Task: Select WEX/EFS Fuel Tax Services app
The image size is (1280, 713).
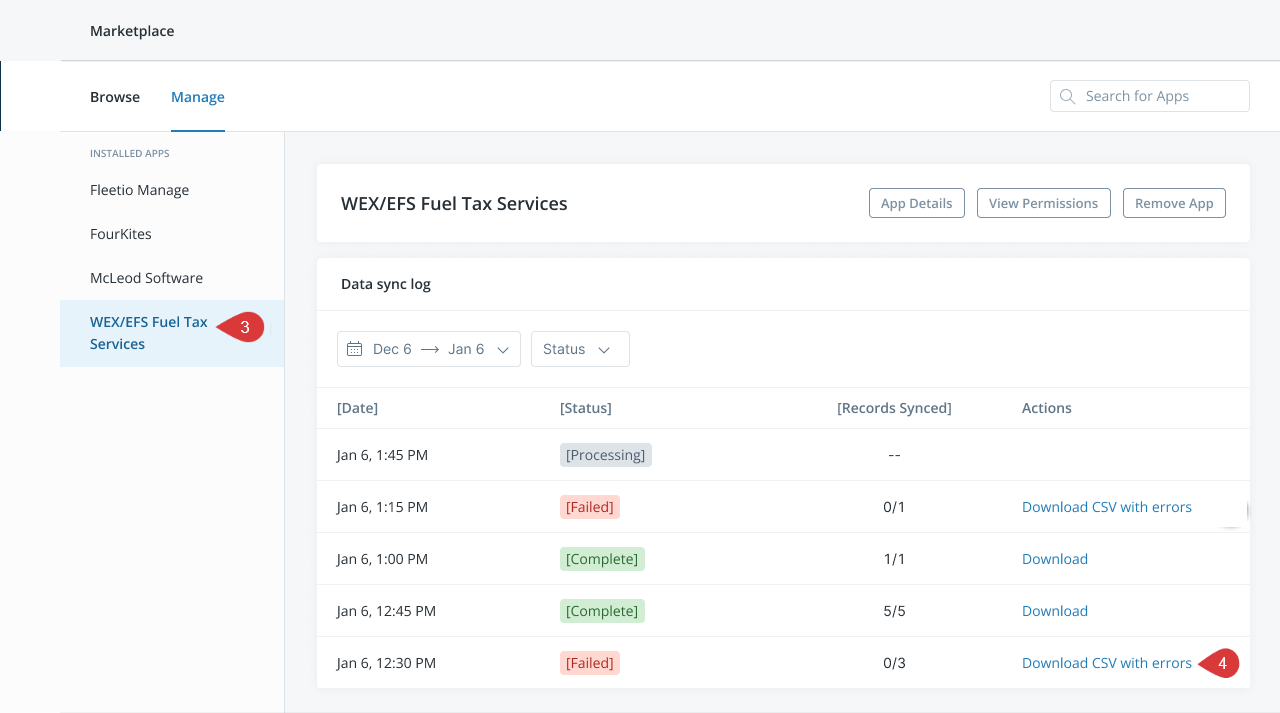Action: [172, 333]
